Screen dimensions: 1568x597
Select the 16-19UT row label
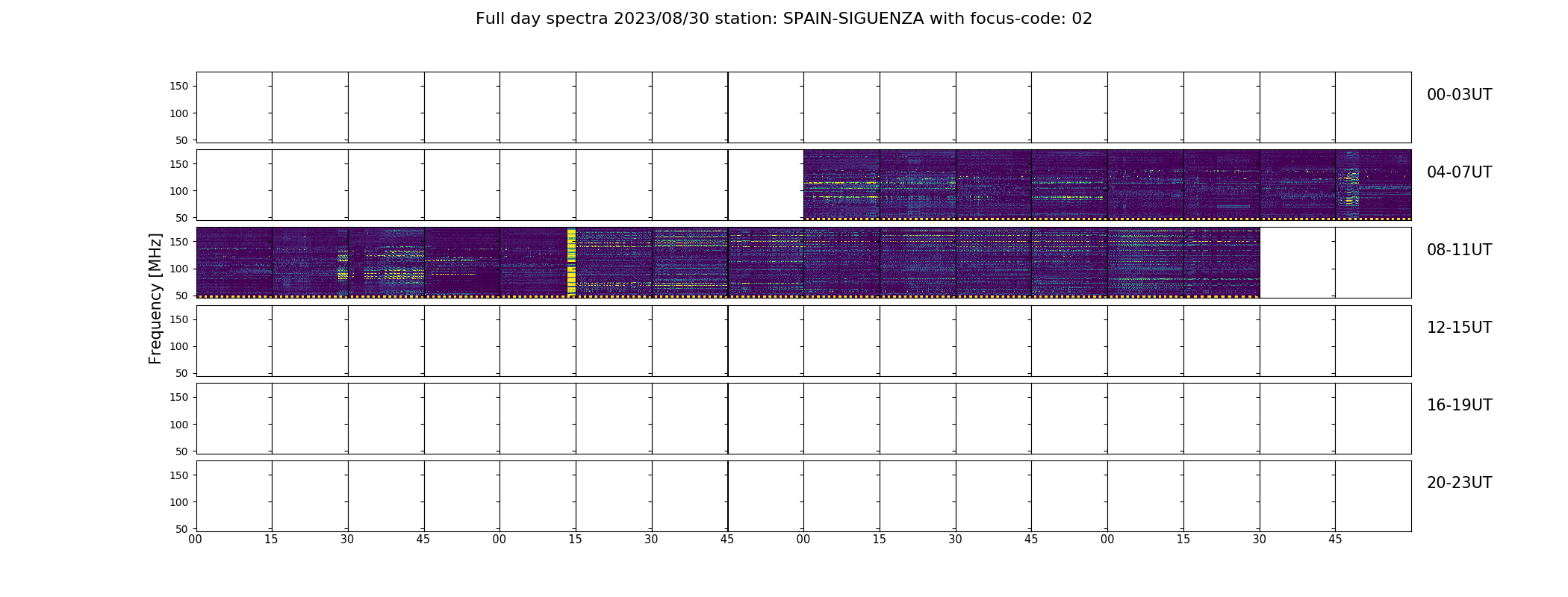1459,405
